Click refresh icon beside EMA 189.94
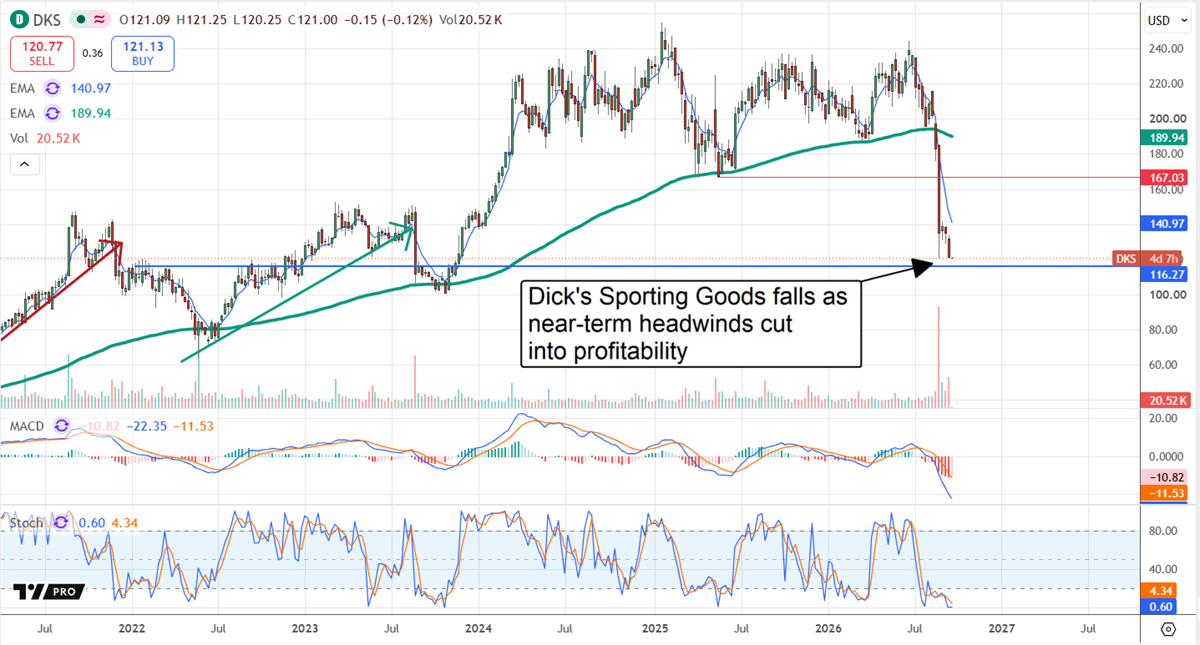The image size is (1200, 645). [x=52, y=113]
